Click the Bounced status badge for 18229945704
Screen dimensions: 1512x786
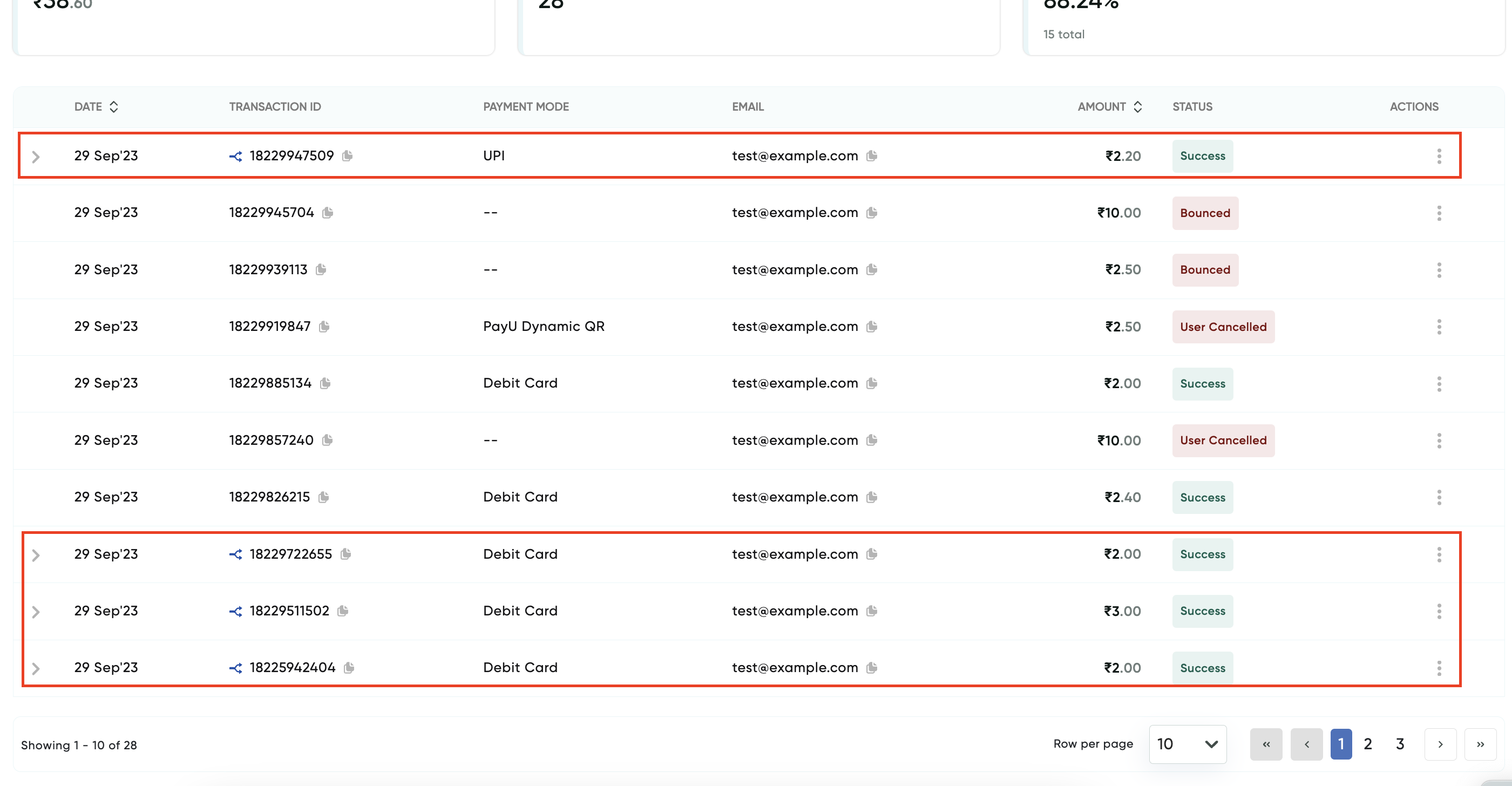pos(1204,213)
